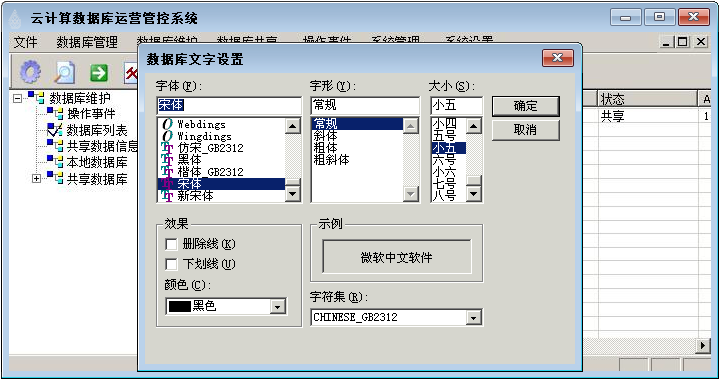The image size is (720, 380).
Task: Choose 斜体 font style
Action: (x=357, y=136)
